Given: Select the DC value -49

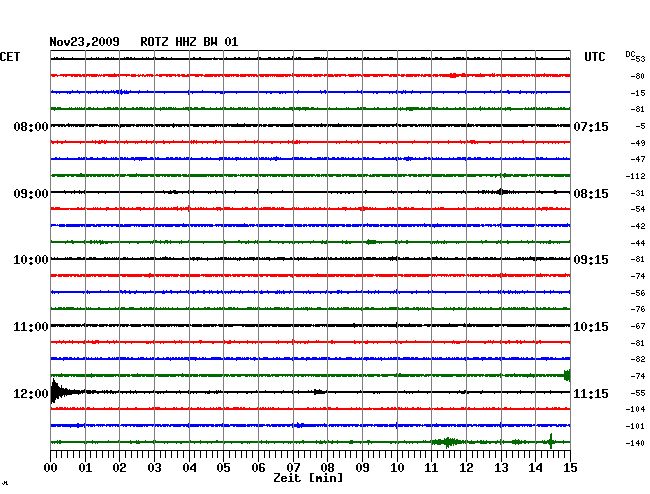Looking at the screenshot, I should pyautogui.click(x=638, y=143).
